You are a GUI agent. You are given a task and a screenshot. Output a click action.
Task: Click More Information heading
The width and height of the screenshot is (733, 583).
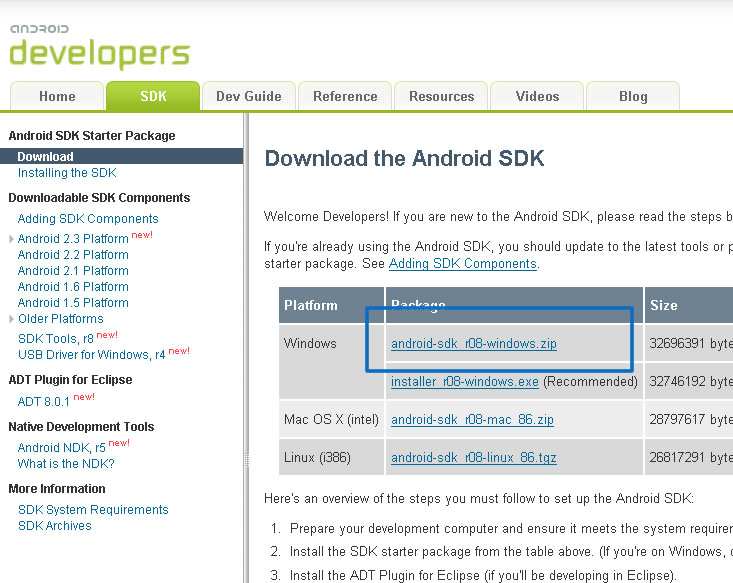[57, 489]
